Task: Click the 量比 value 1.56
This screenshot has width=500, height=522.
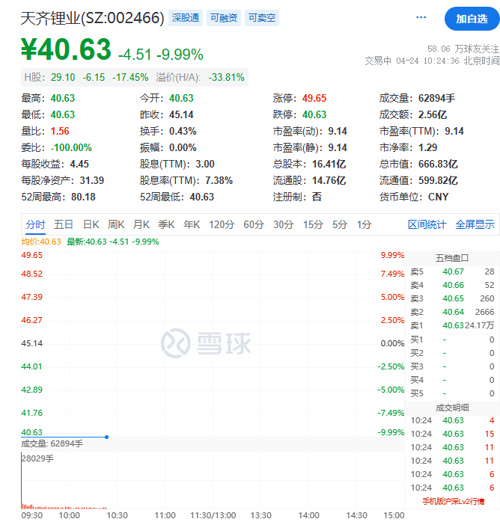Action: (x=60, y=131)
